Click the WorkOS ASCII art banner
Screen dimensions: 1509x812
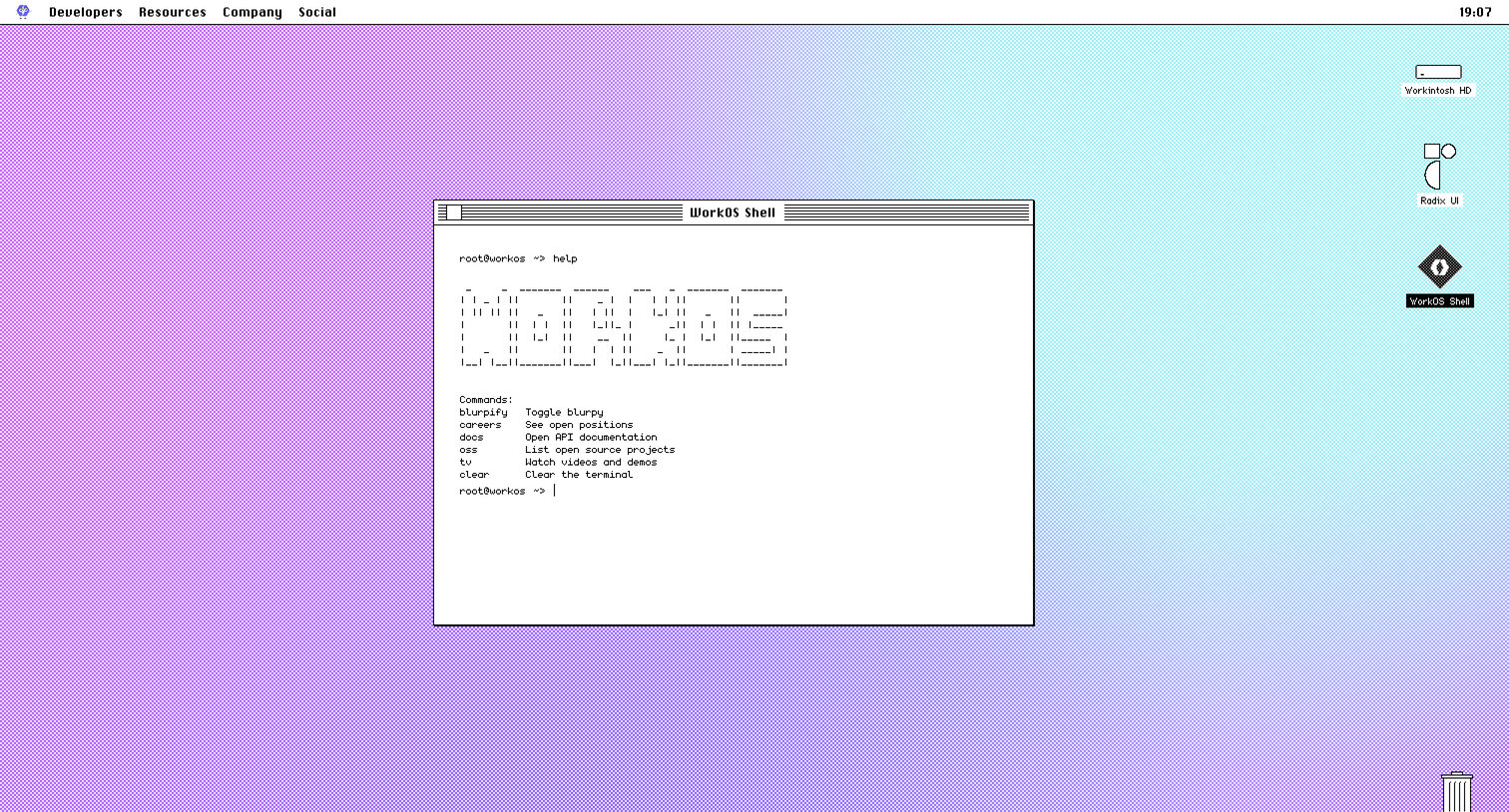[x=625, y=327]
